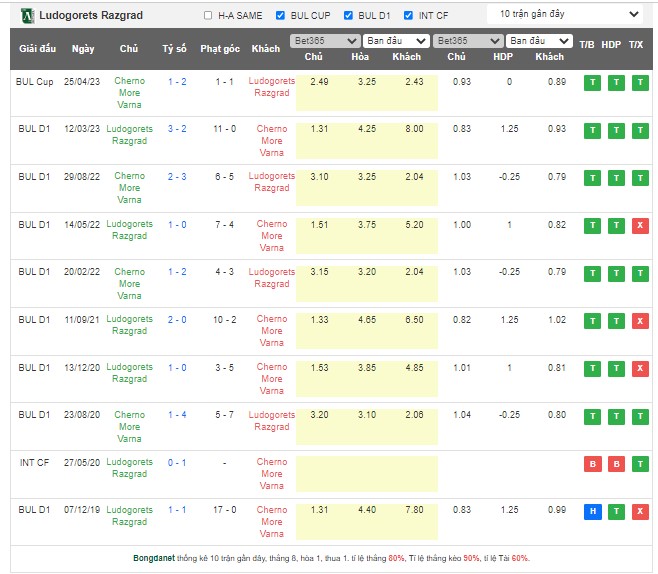Click red X icon for 07/12/19 match
The height and width of the screenshot is (574, 658).
pyautogui.click(x=640, y=511)
